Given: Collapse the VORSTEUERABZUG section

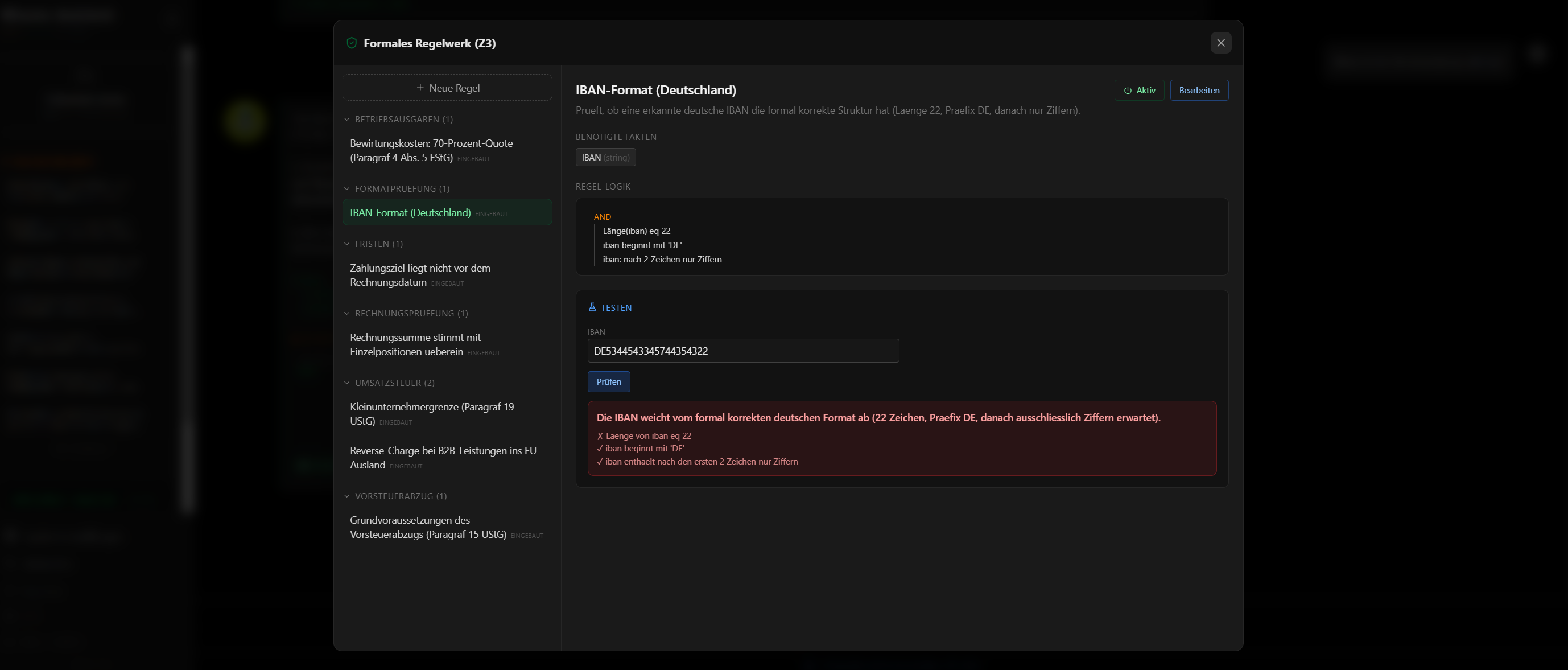Looking at the screenshot, I should pos(347,496).
